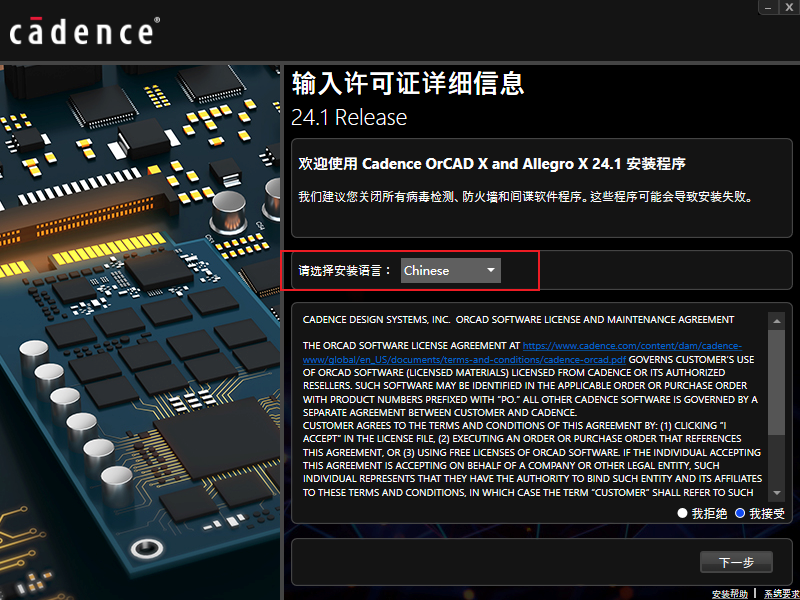The width and height of the screenshot is (800, 600).
Task: Open the cadence-orcad.pdf license agreement link
Action: click(x=522, y=353)
